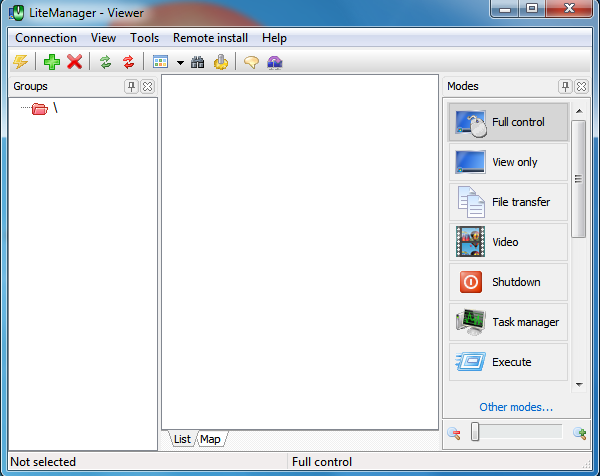Open the view mode dropdown arrow
This screenshot has height=476, width=600.
click(180, 63)
